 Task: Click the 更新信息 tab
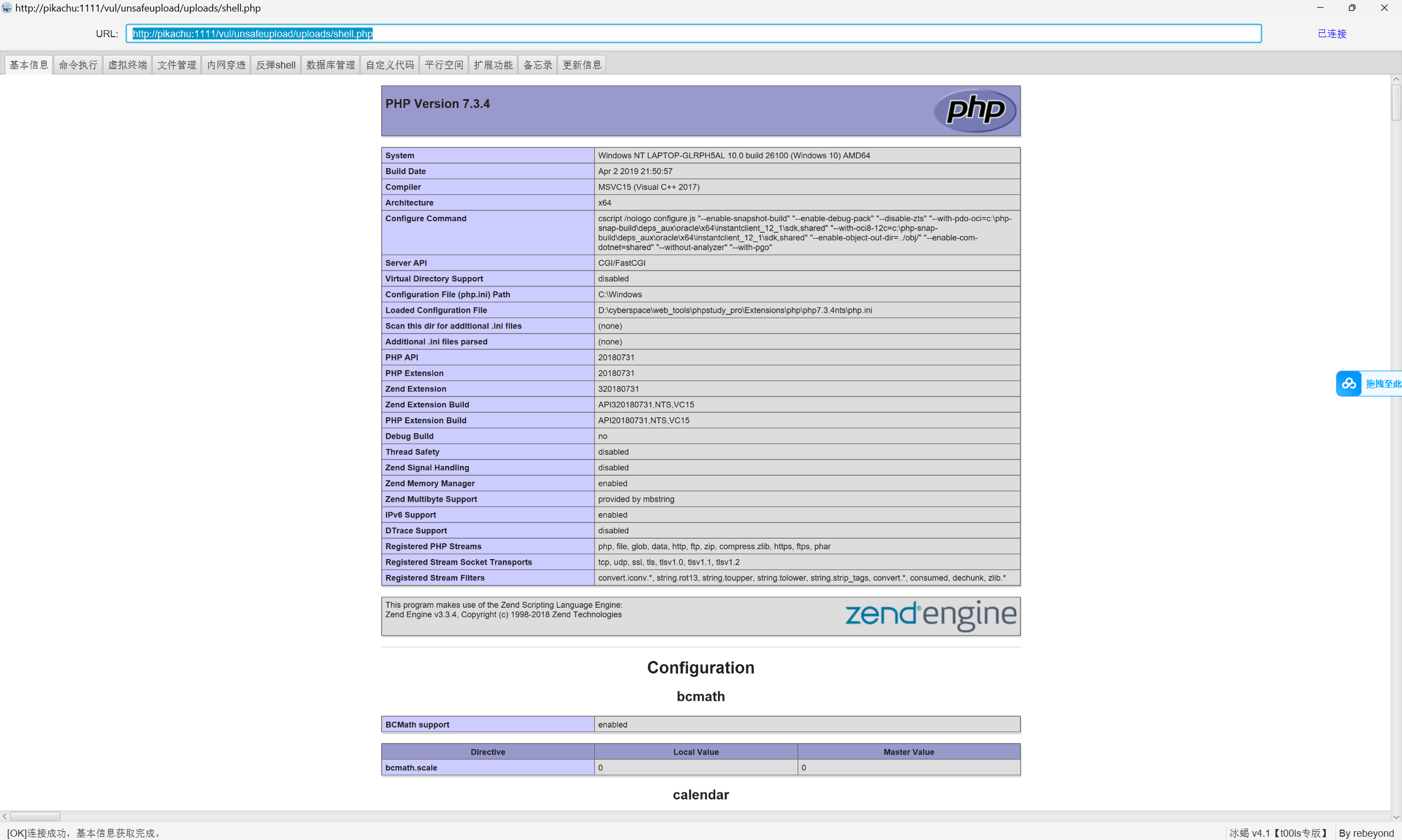coord(581,65)
